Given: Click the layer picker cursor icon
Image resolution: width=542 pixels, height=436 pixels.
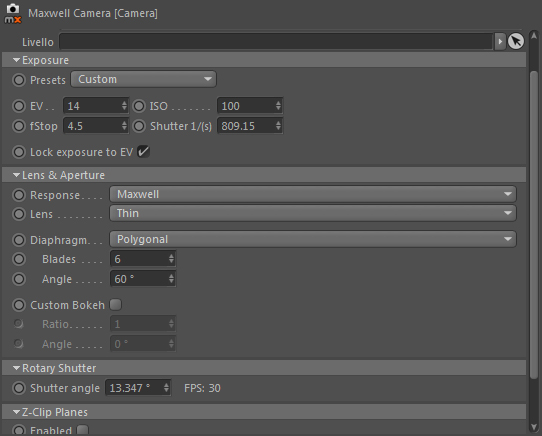Looking at the screenshot, I should tap(516, 41).
